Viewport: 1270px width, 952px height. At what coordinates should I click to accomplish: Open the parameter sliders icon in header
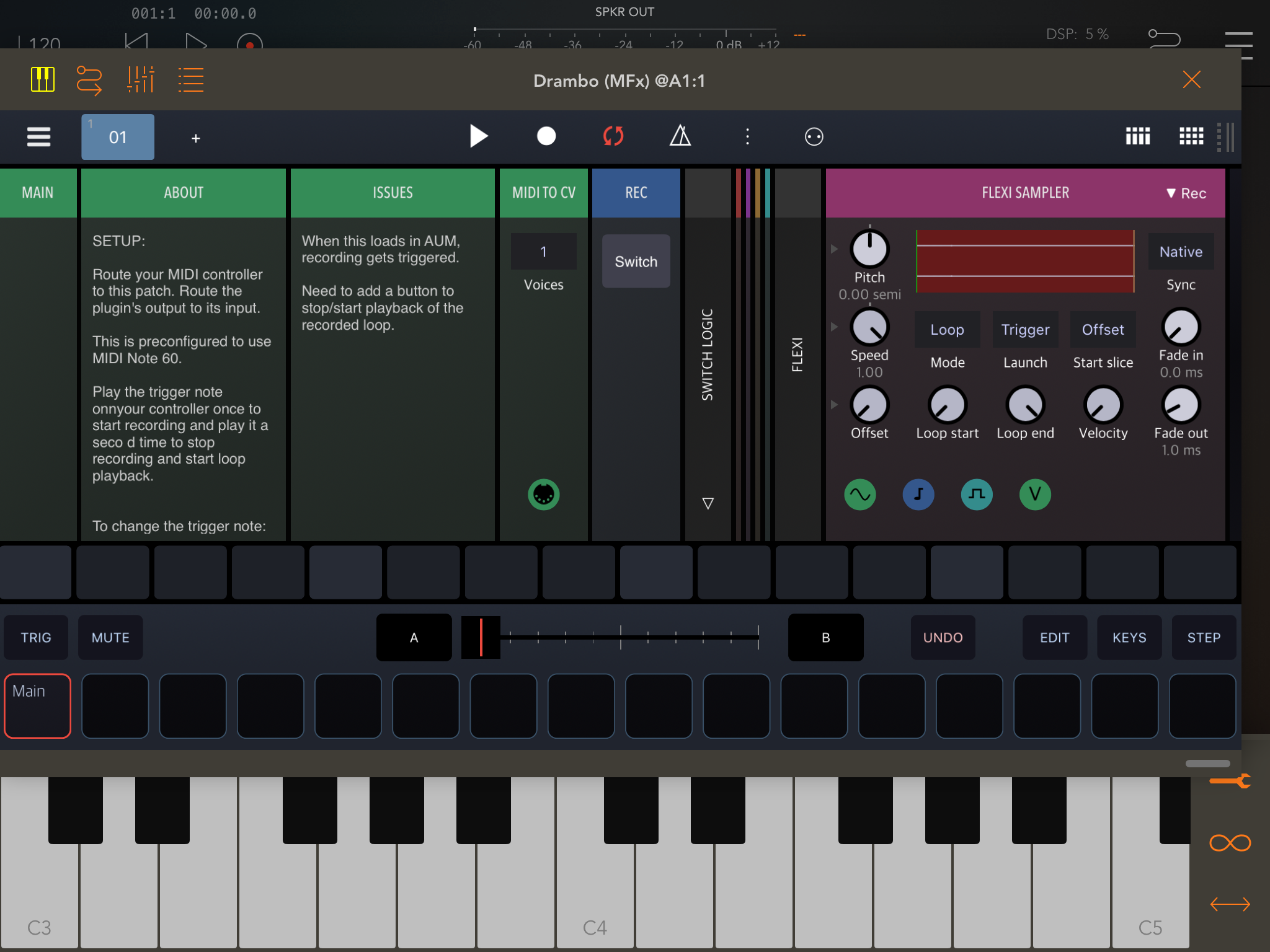pos(141,80)
